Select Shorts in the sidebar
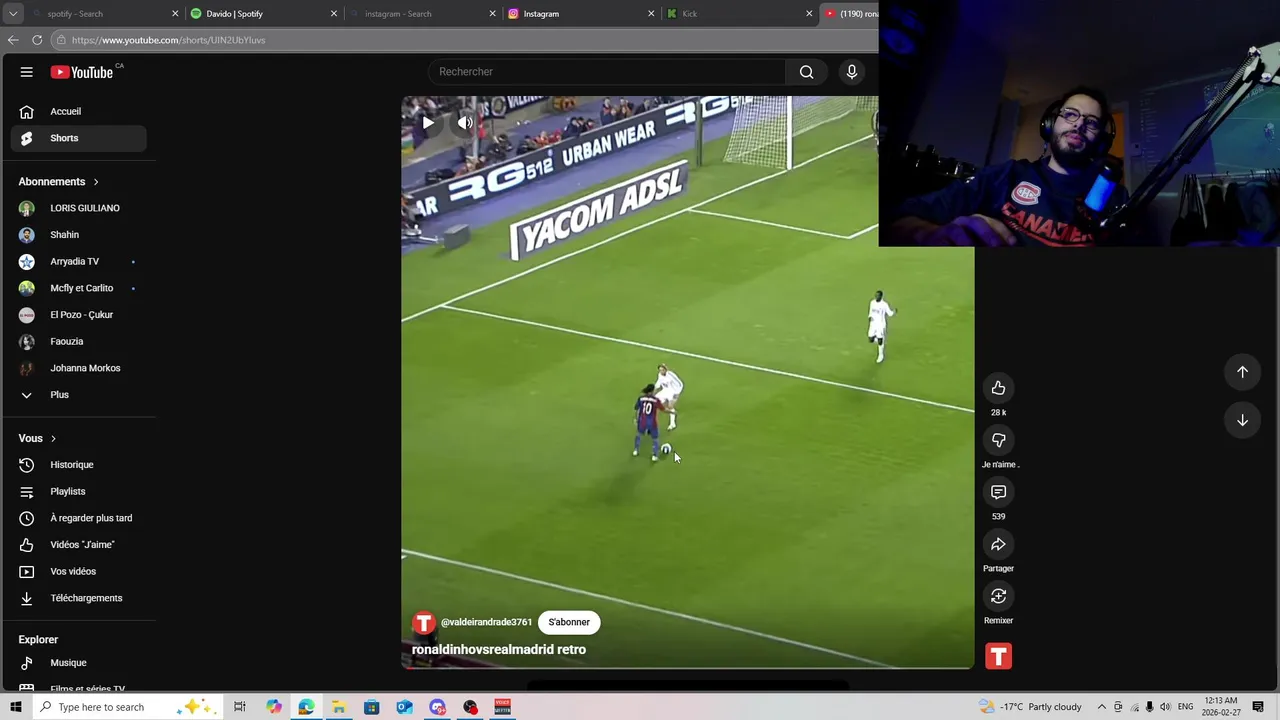 tap(79, 138)
